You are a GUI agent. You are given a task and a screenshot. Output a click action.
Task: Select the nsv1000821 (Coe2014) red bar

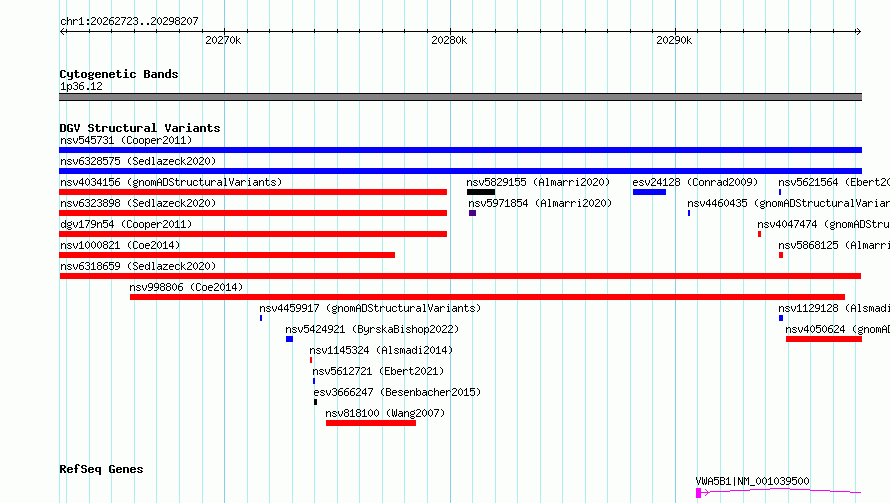point(227,255)
